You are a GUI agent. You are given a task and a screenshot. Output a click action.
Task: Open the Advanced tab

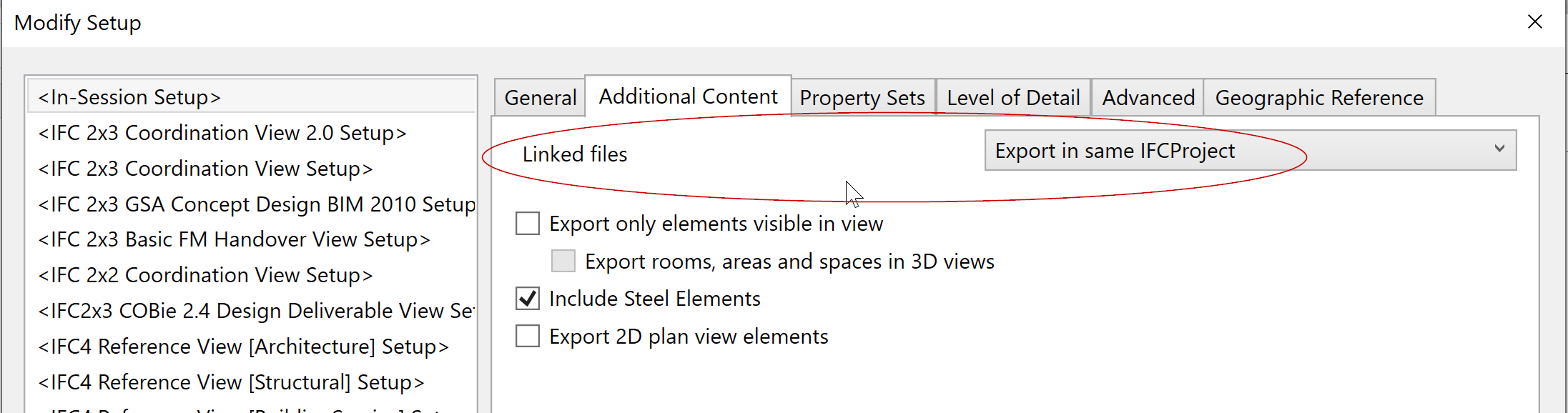(1147, 96)
